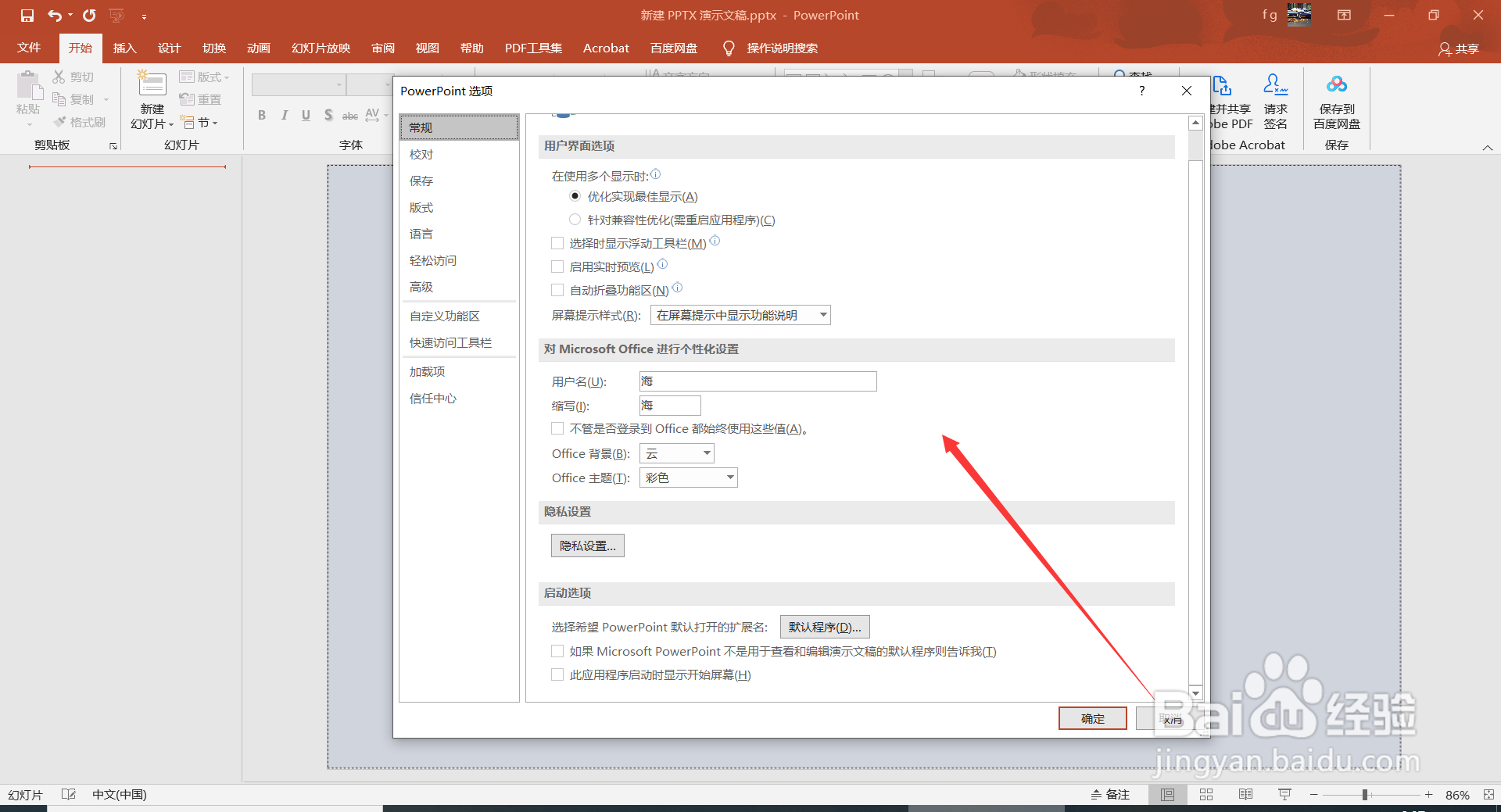Expand the Customize Quick Access Toolbar arrow
Image resolution: width=1501 pixels, height=812 pixels.
pyautogui.click(x=144, y=16)
